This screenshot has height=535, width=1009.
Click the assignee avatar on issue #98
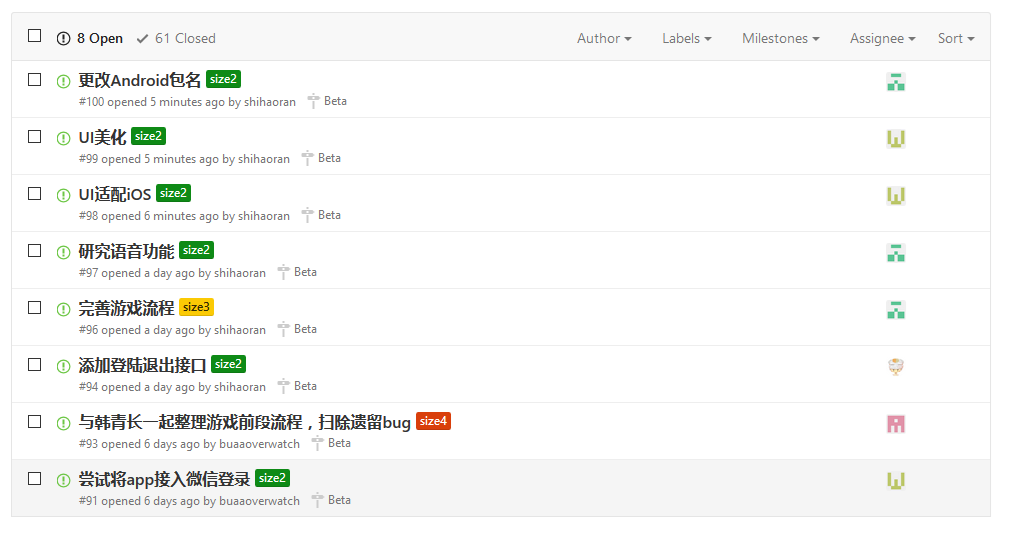pos(896,196)
